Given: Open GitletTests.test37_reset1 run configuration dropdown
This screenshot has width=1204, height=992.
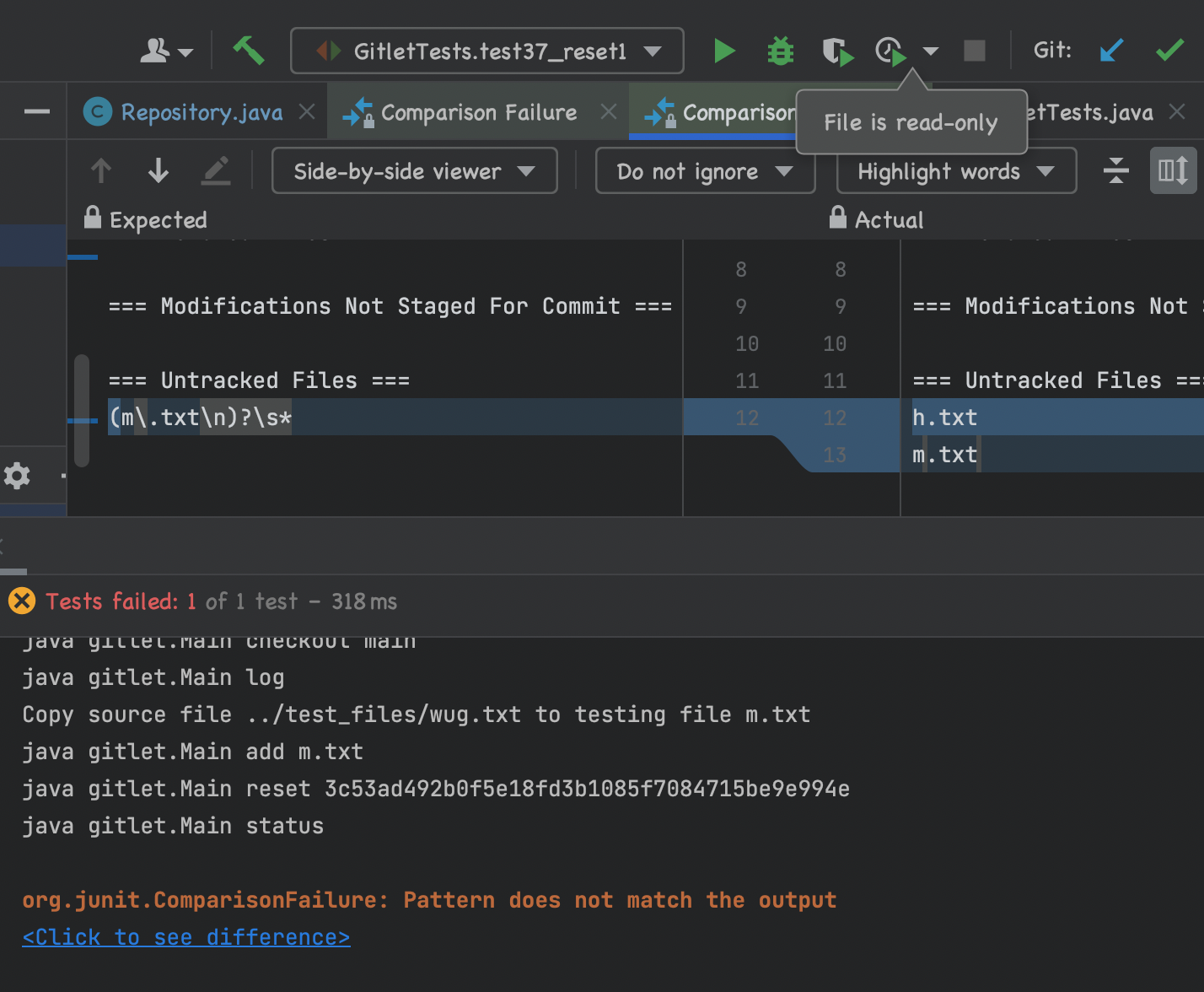Looking at the screenshot, I should (486, 51).
